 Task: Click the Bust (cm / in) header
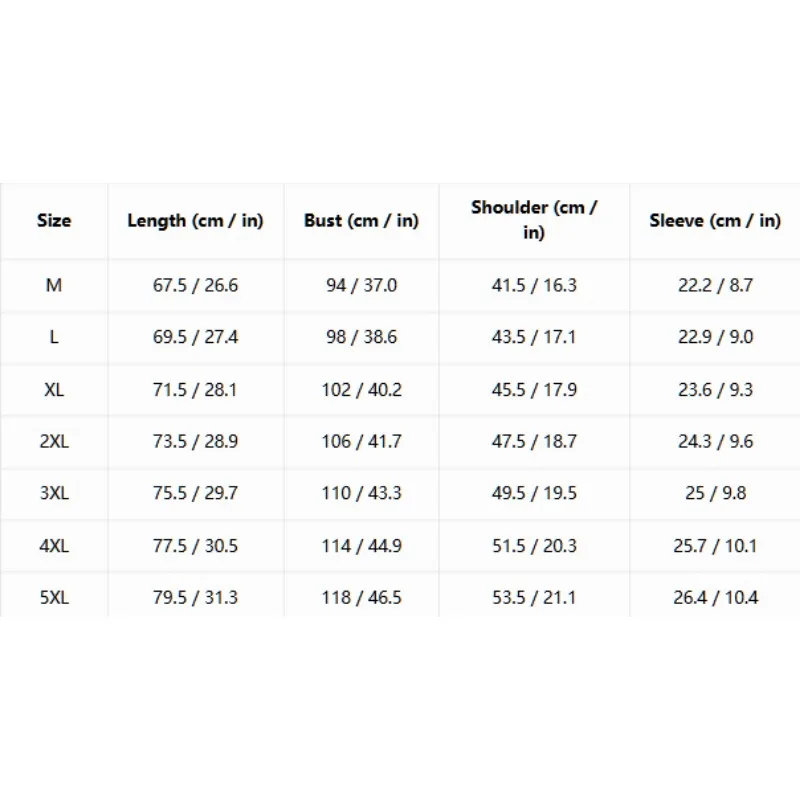coord(361,220)
